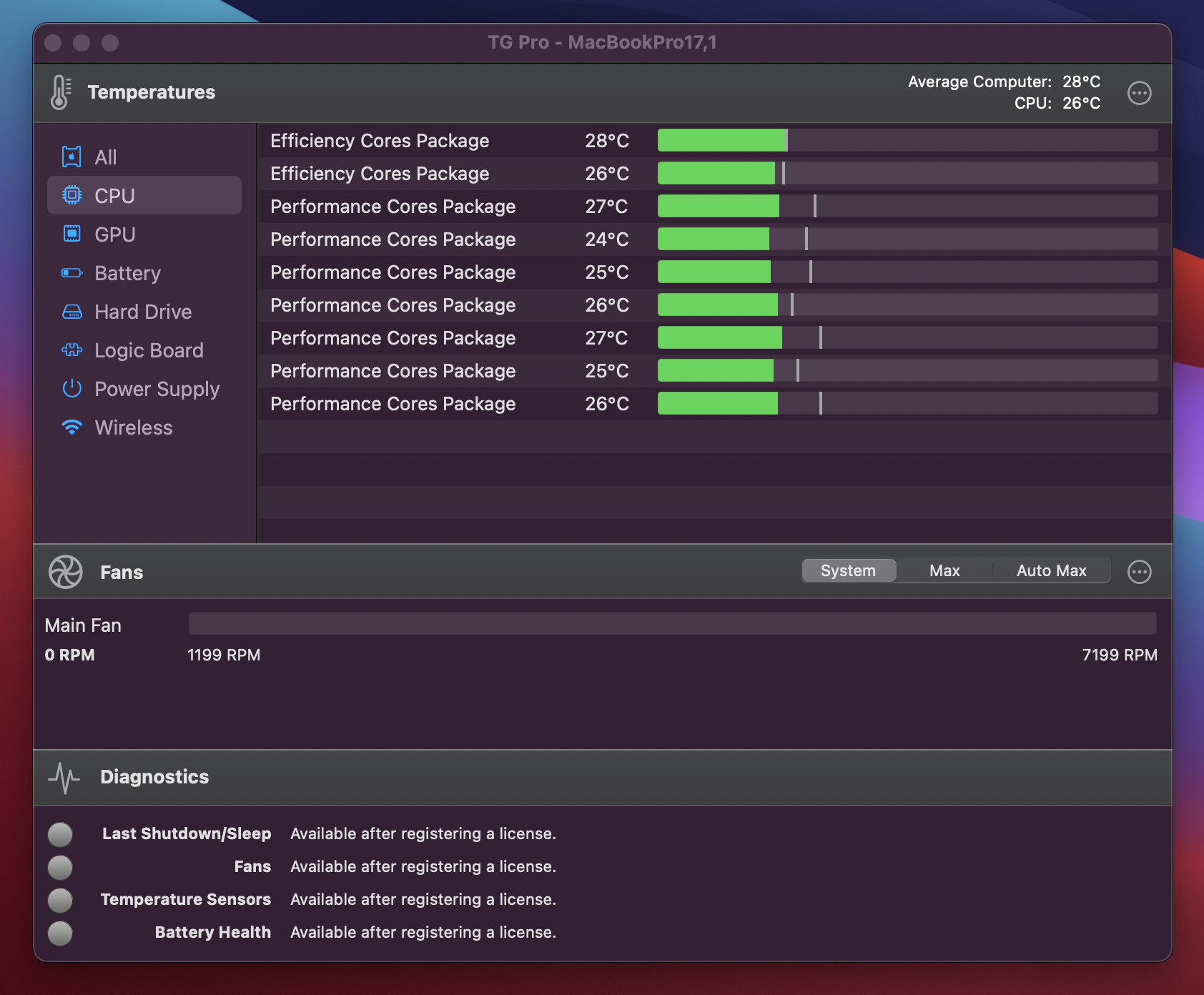Click the Power Supply icon in sidebar
Viewport: 1204px width, 995px height.
click(x=71, y=388)
